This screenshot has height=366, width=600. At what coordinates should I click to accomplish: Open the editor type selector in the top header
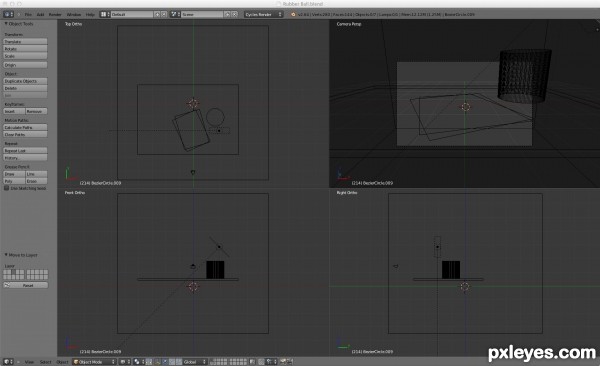click(x=8, y=14)
